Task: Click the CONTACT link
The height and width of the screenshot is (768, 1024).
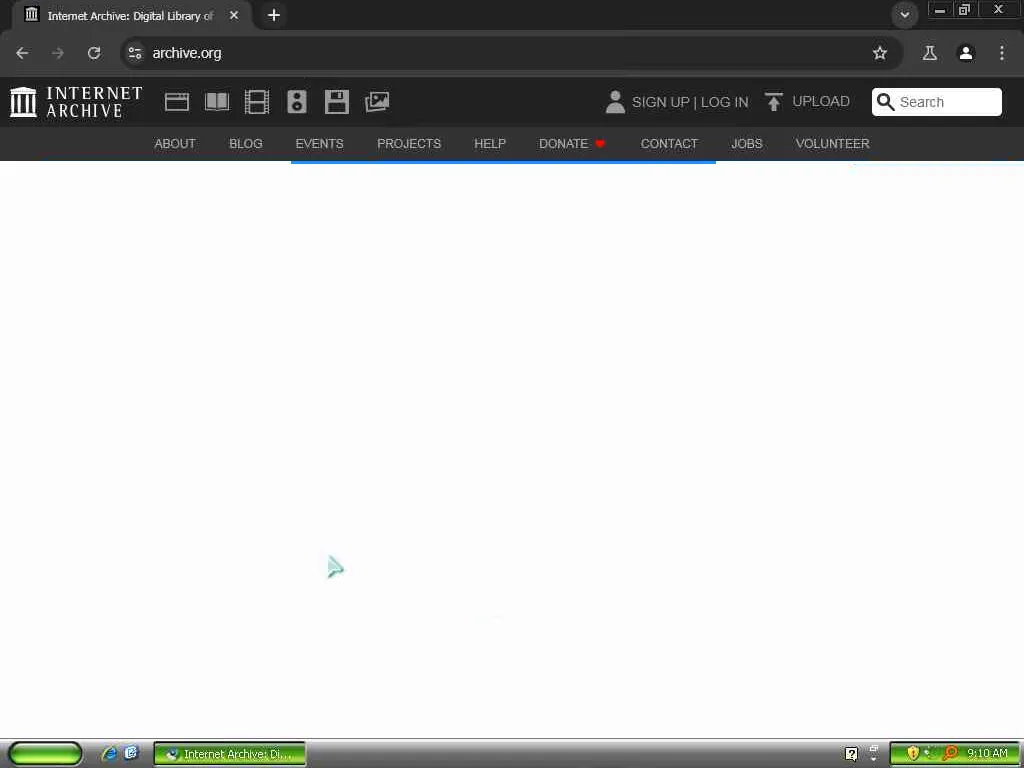Action: (x=669, y=144)
